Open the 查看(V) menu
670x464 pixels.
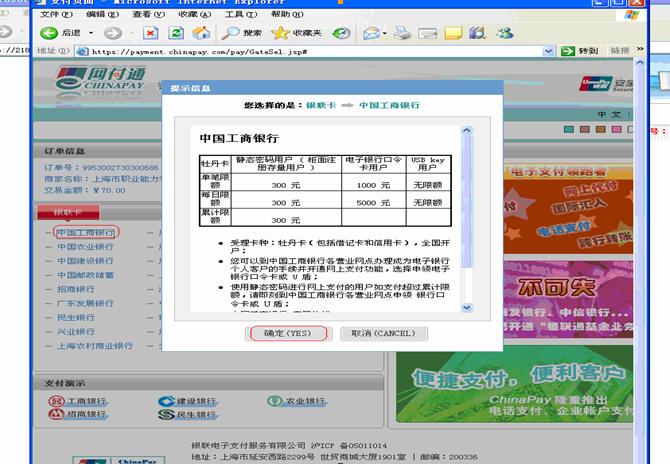coord(148,14)
